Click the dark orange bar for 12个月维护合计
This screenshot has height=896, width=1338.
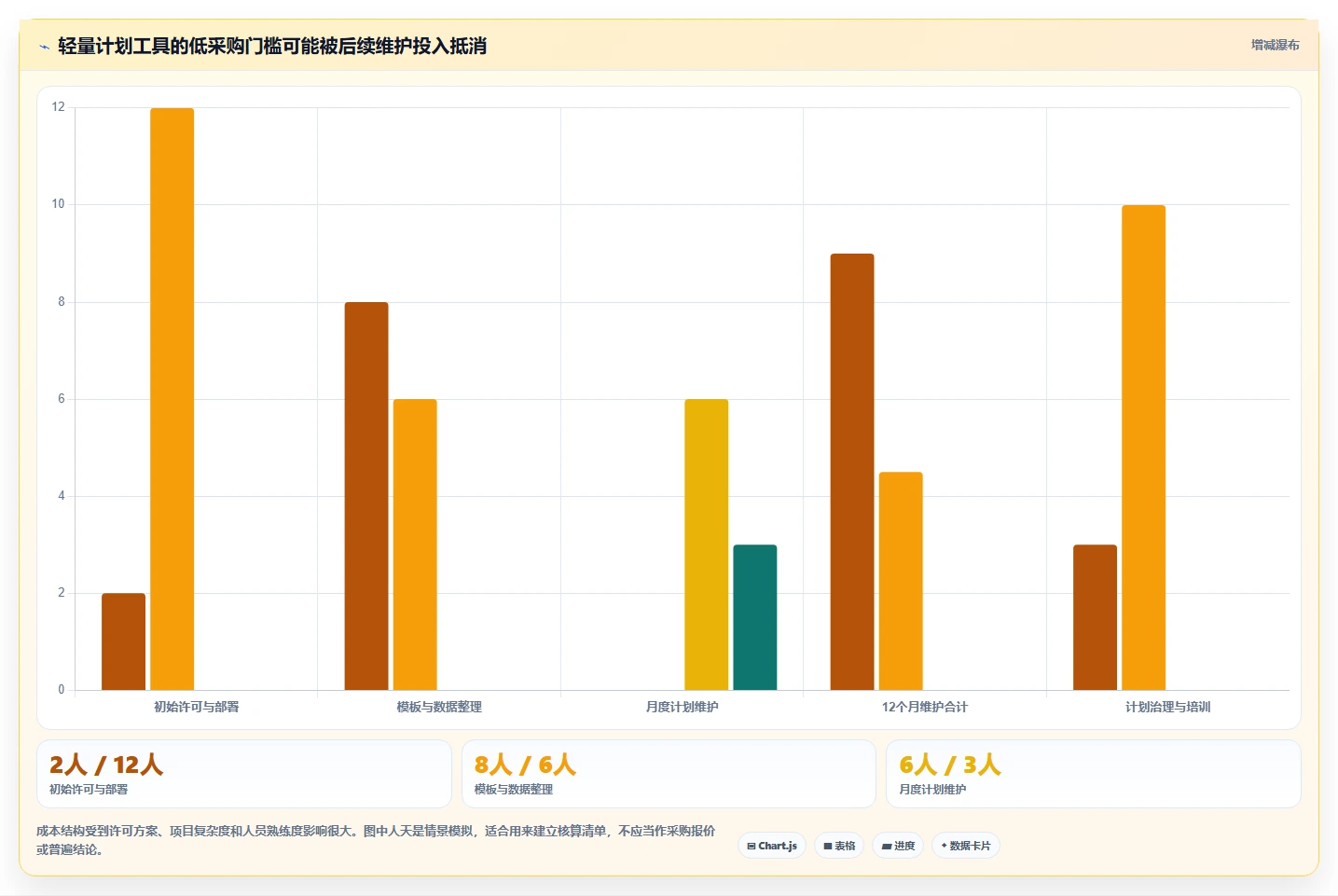[852, 472]
